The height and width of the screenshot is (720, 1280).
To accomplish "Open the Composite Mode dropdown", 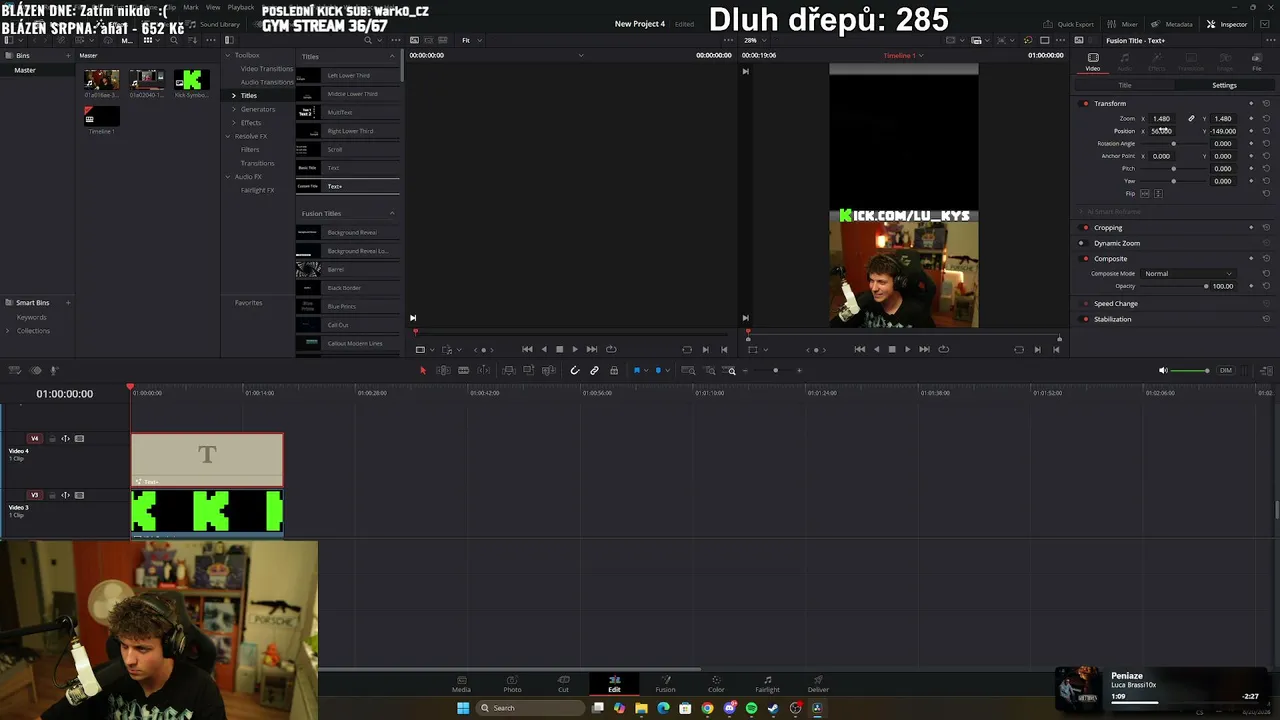I will click(1188, 273).
